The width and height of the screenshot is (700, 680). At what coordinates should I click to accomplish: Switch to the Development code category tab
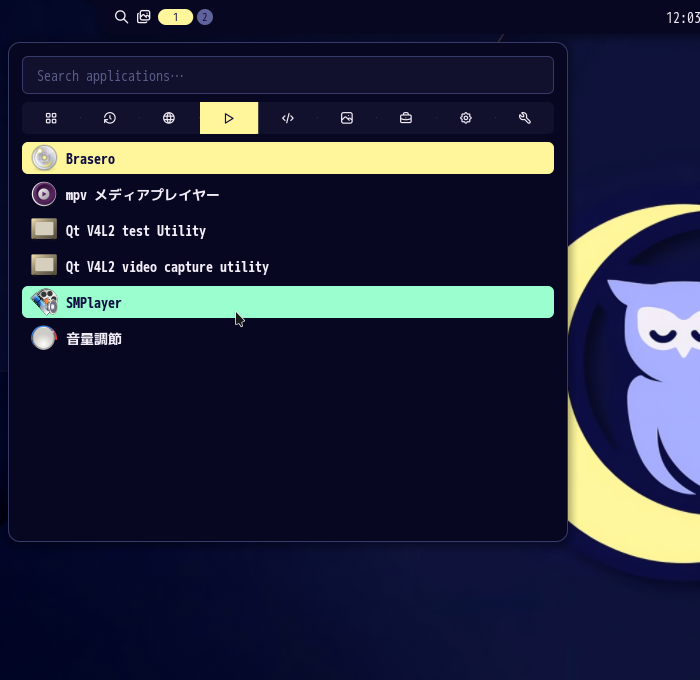288,118
